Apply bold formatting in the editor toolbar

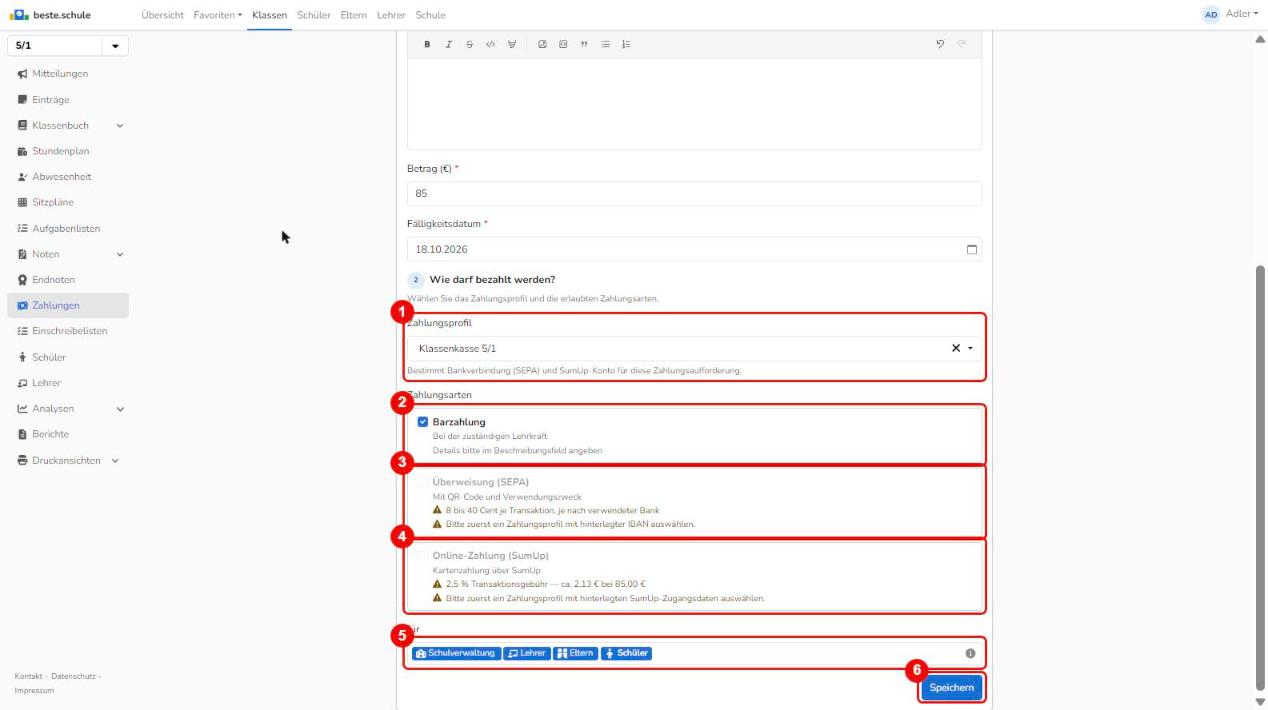pyautogui.click(x=427, y=45)
